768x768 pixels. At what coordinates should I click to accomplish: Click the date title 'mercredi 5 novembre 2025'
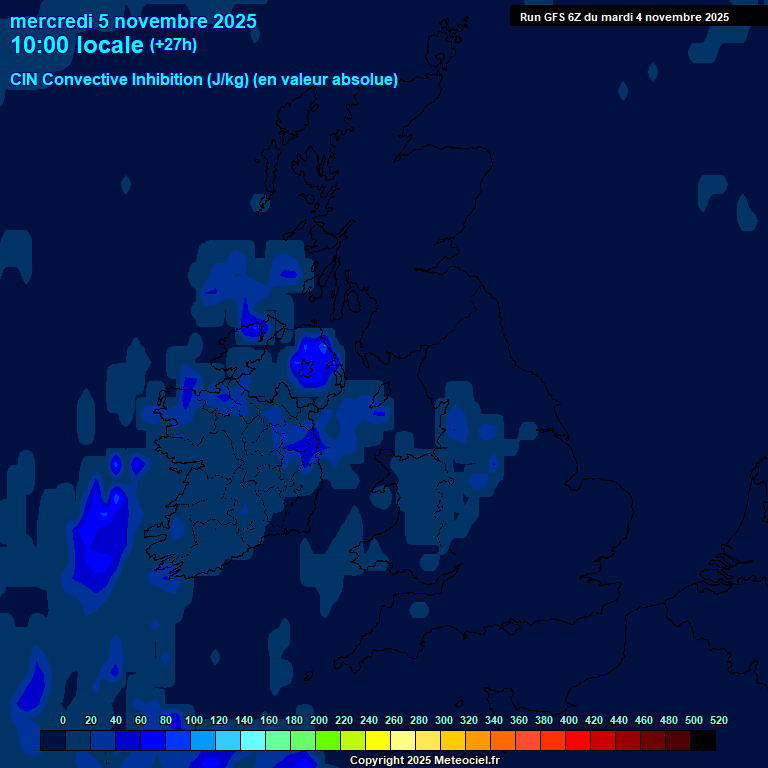coord(133,21)
